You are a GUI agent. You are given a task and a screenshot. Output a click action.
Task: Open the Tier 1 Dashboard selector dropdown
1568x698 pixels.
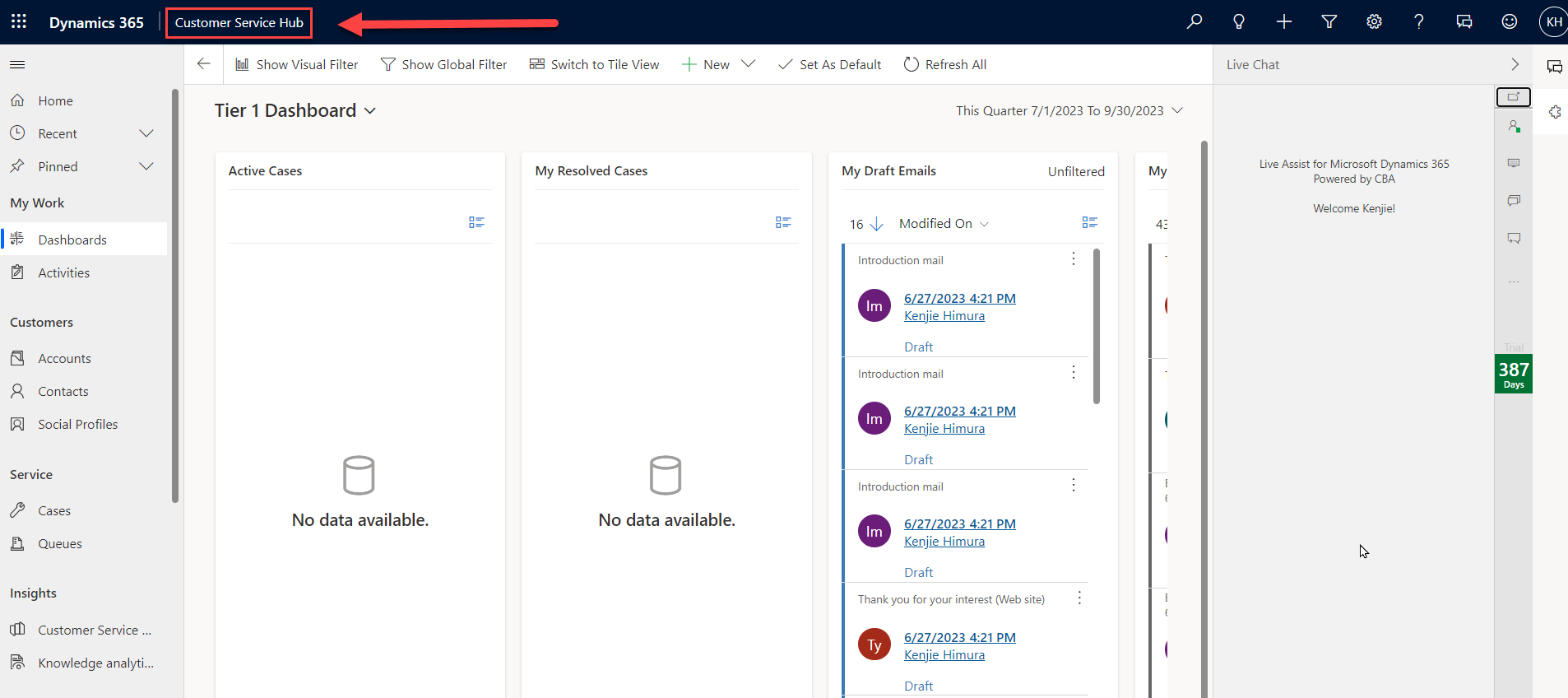[x=370, y=111]
